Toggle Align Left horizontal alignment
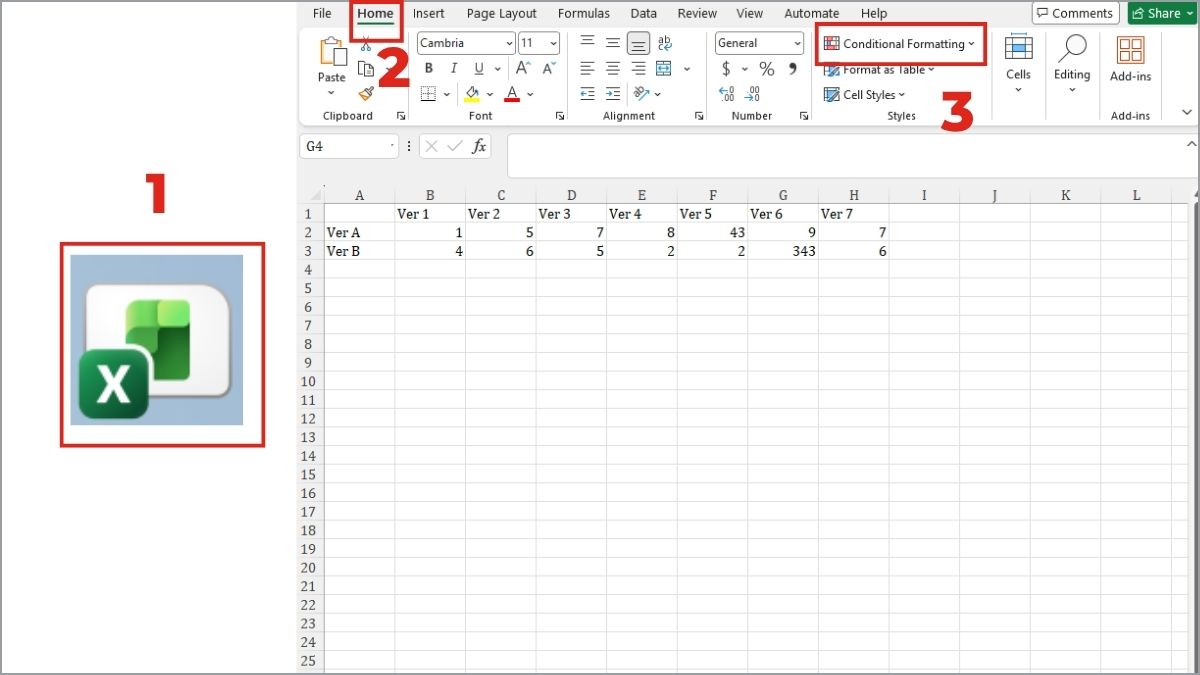 pos(588,69)
